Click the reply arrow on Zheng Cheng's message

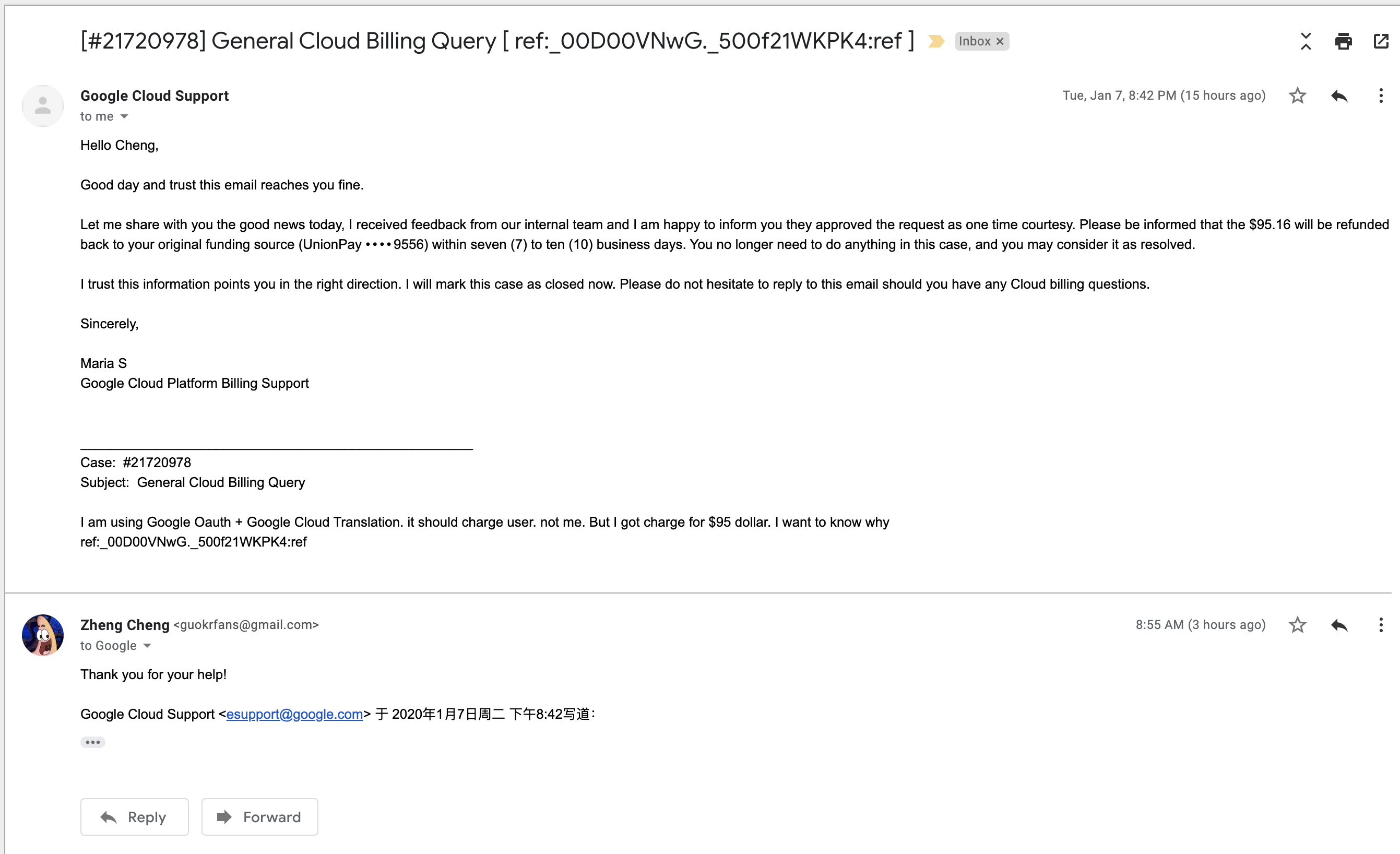[x=1339, y=625]
